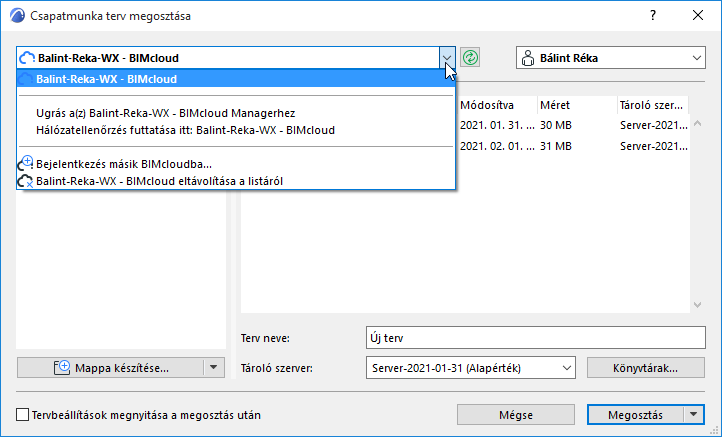Viewport: 722px width, 437px height.
Task: Click the Archicad logo in title bar
Action: coord(17,16)
